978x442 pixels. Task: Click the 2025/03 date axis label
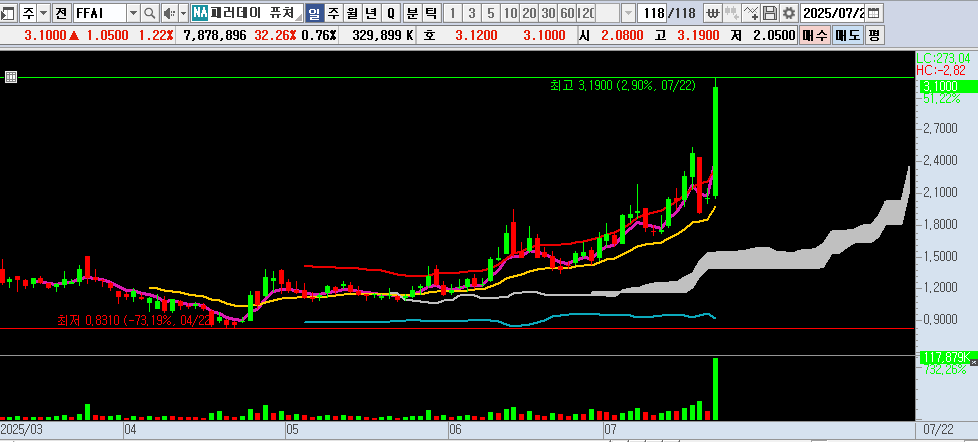coord(21,430)
